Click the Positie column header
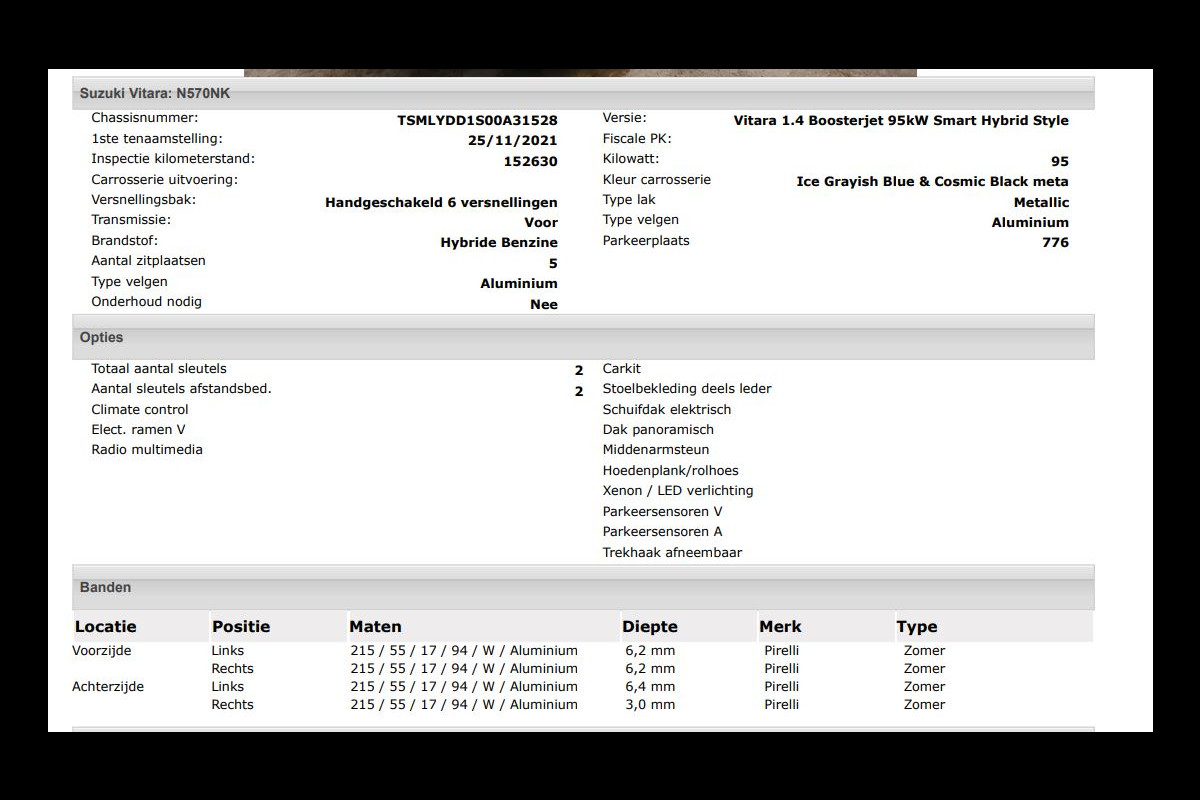Screen dimensions: 1200x800 (241, 627)
